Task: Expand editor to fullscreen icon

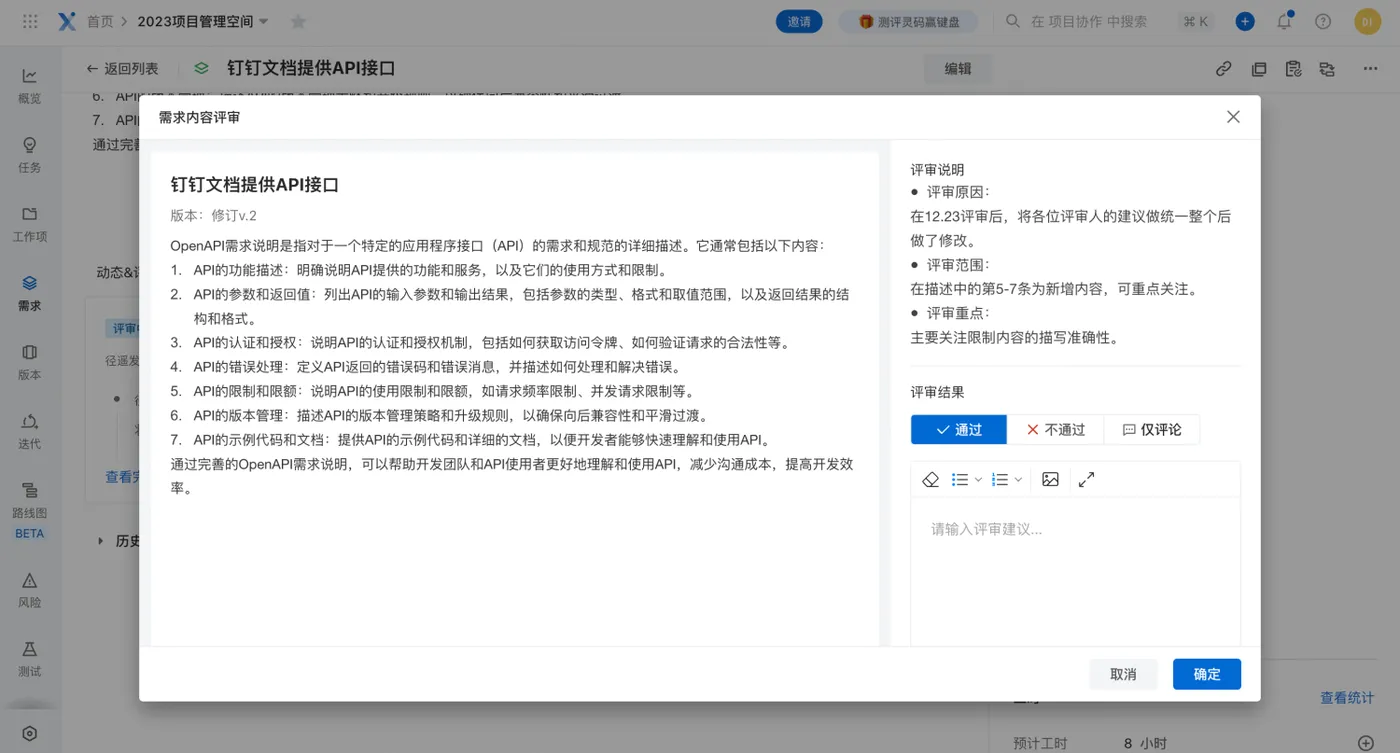Action: click(1086, 479)
